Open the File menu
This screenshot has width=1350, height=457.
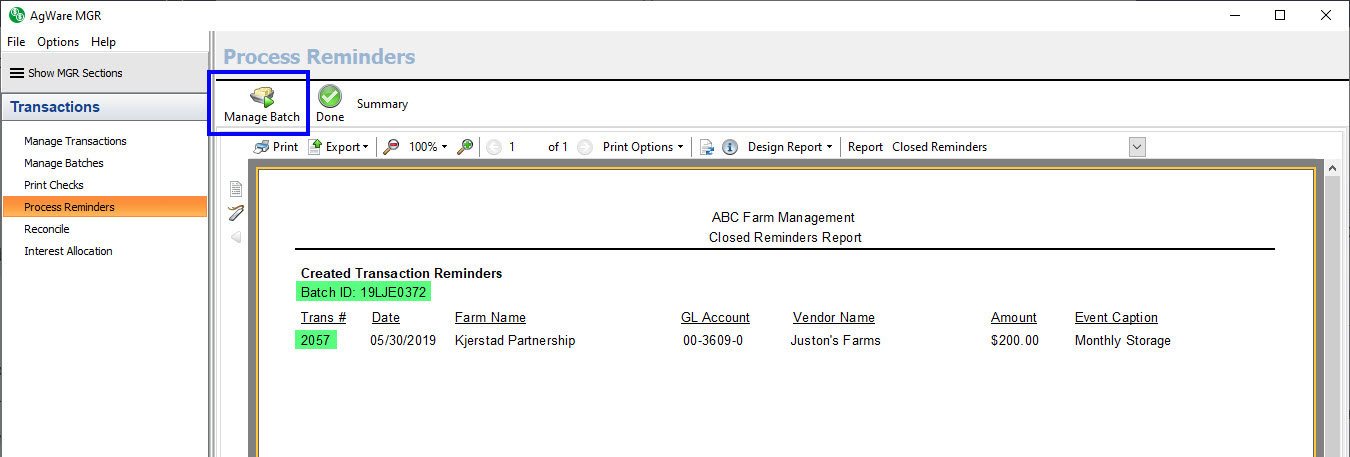click(16, 42)
